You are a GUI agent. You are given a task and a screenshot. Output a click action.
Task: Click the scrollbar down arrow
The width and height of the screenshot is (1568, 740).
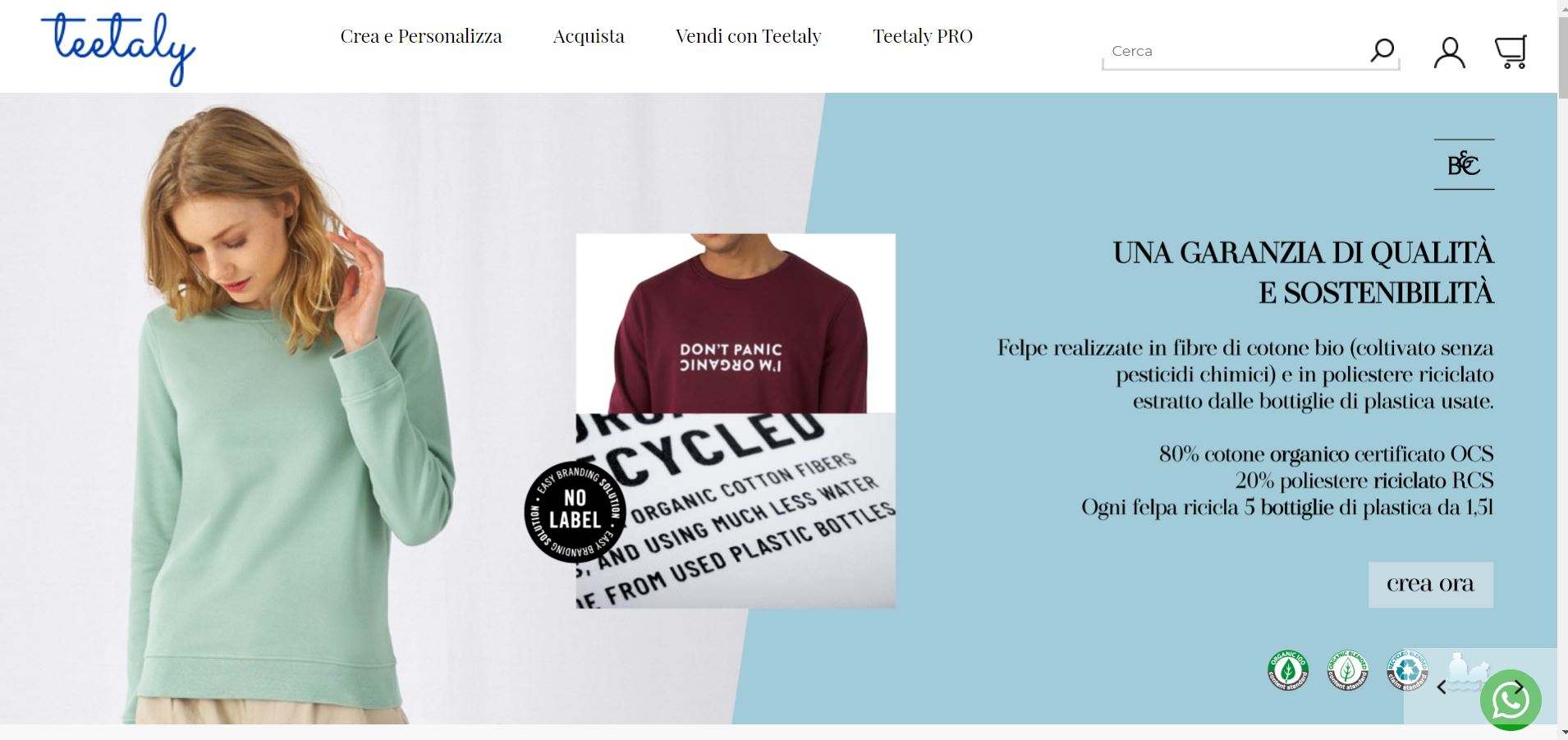tap(1562, 732)
